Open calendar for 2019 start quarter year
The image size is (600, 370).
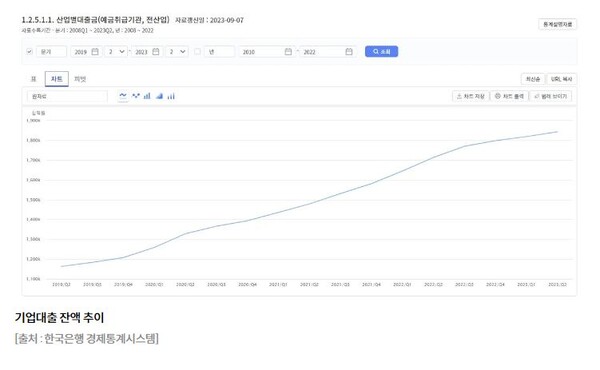95,52
